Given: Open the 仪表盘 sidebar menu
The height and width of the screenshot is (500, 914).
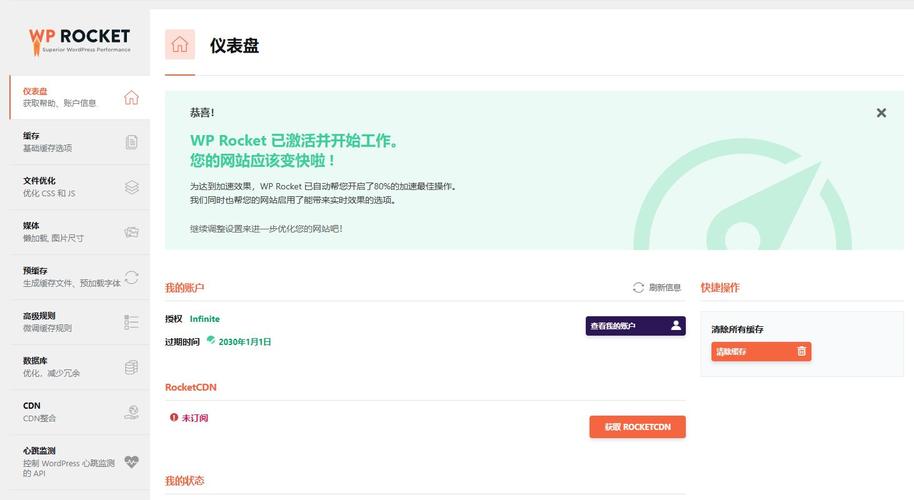Looking at the screenshot, I should point(80,97).
